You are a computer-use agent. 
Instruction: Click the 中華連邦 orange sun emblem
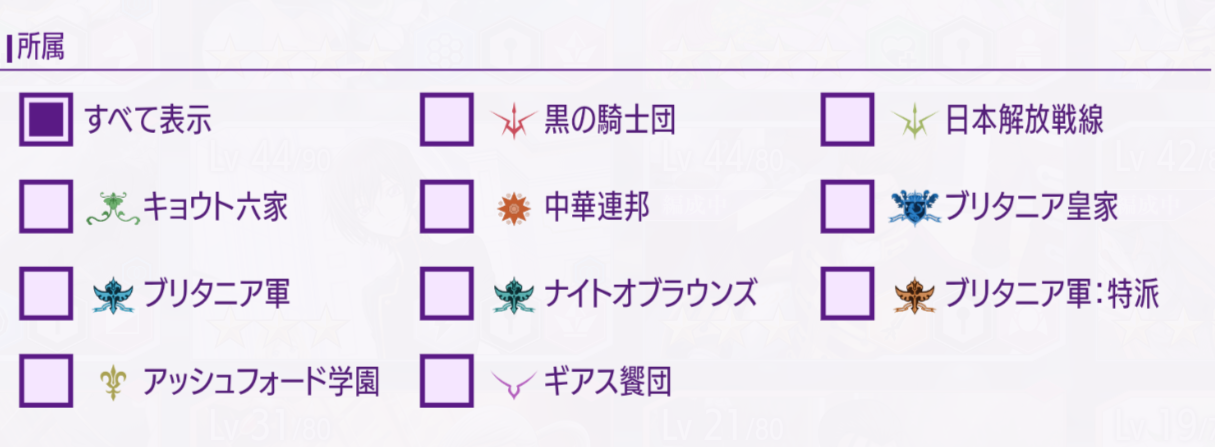click(512, 207)
